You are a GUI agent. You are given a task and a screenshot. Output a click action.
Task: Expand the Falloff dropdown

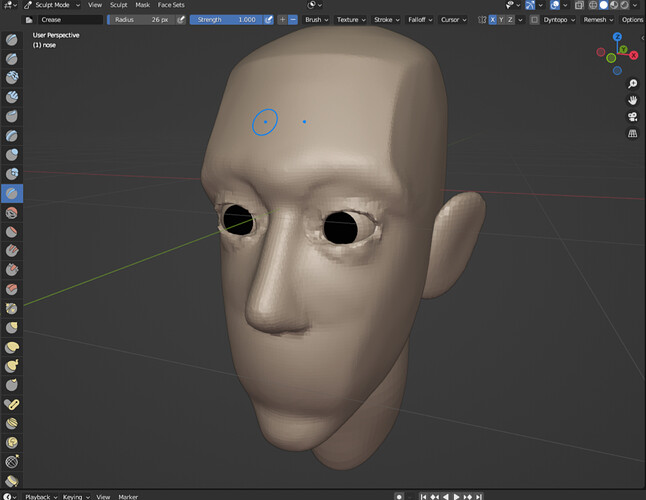(x=420, y=20)
